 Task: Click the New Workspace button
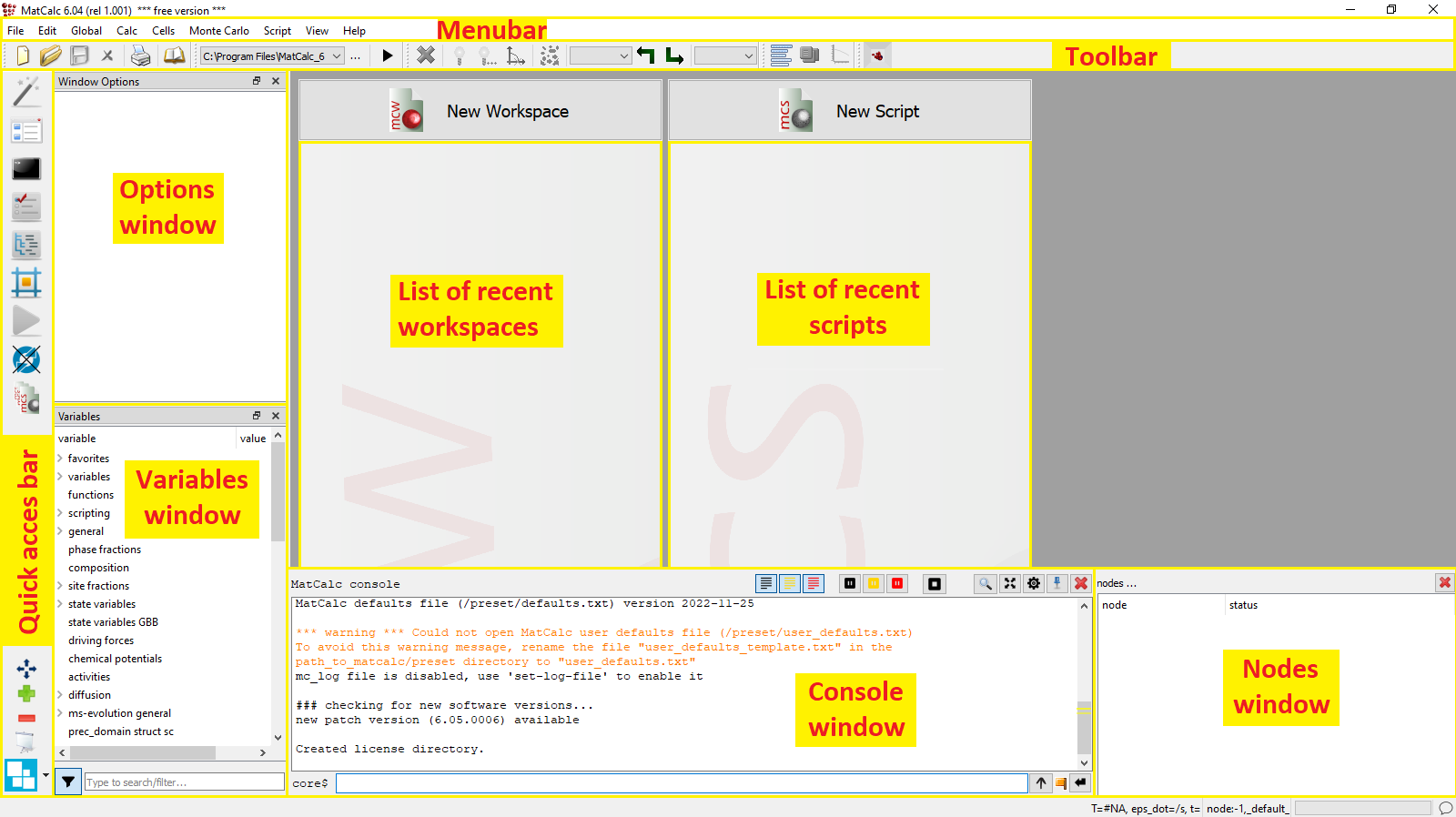click(480, 111)
